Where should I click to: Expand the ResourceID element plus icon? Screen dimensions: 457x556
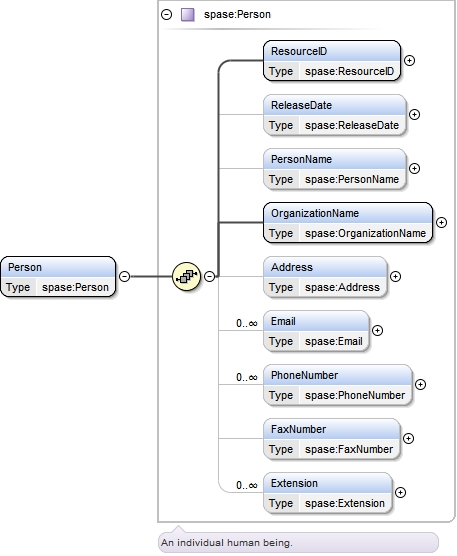[x=409, y=60]
